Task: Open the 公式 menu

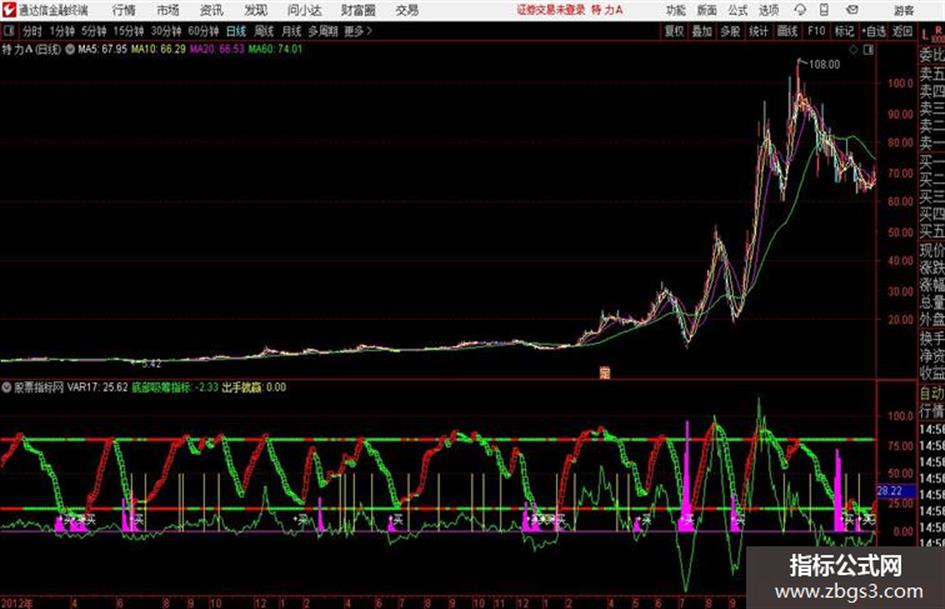Action: coord(738,10)
